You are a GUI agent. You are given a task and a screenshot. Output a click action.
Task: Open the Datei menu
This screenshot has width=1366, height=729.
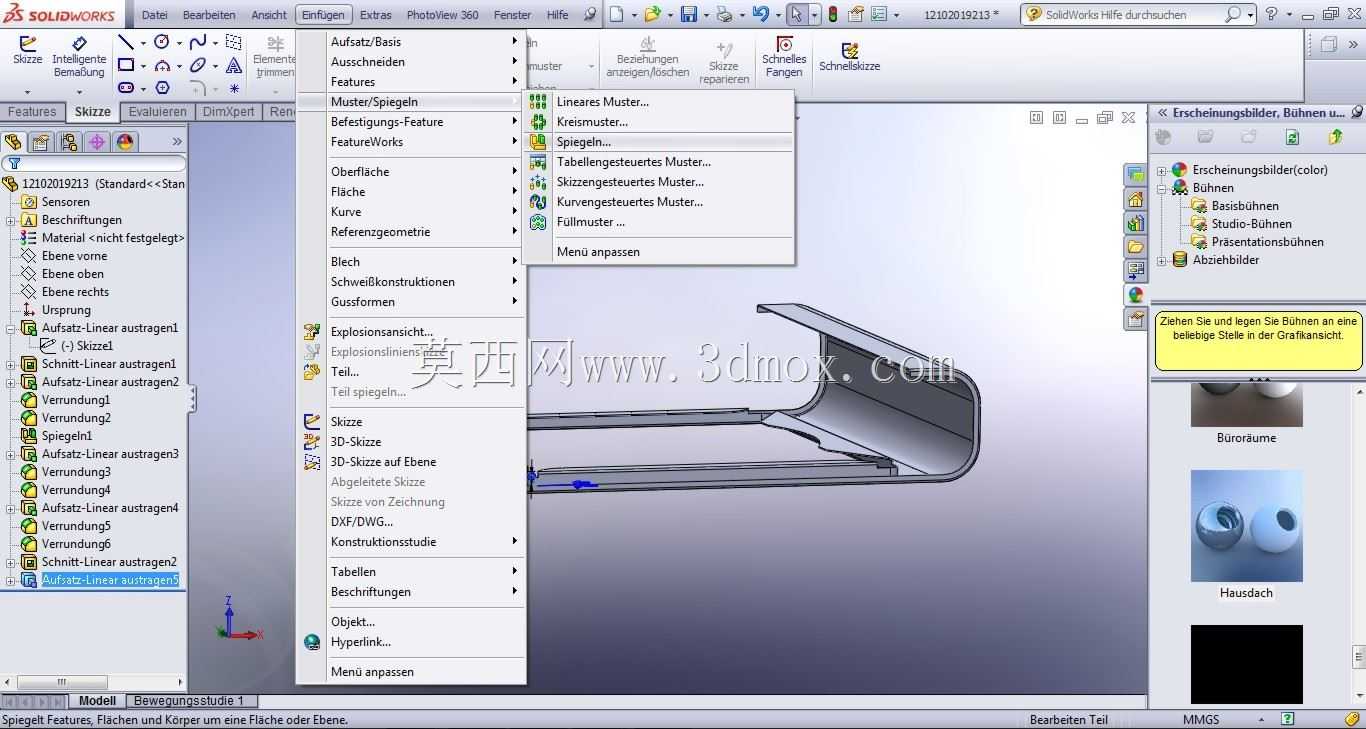(155, 15)
